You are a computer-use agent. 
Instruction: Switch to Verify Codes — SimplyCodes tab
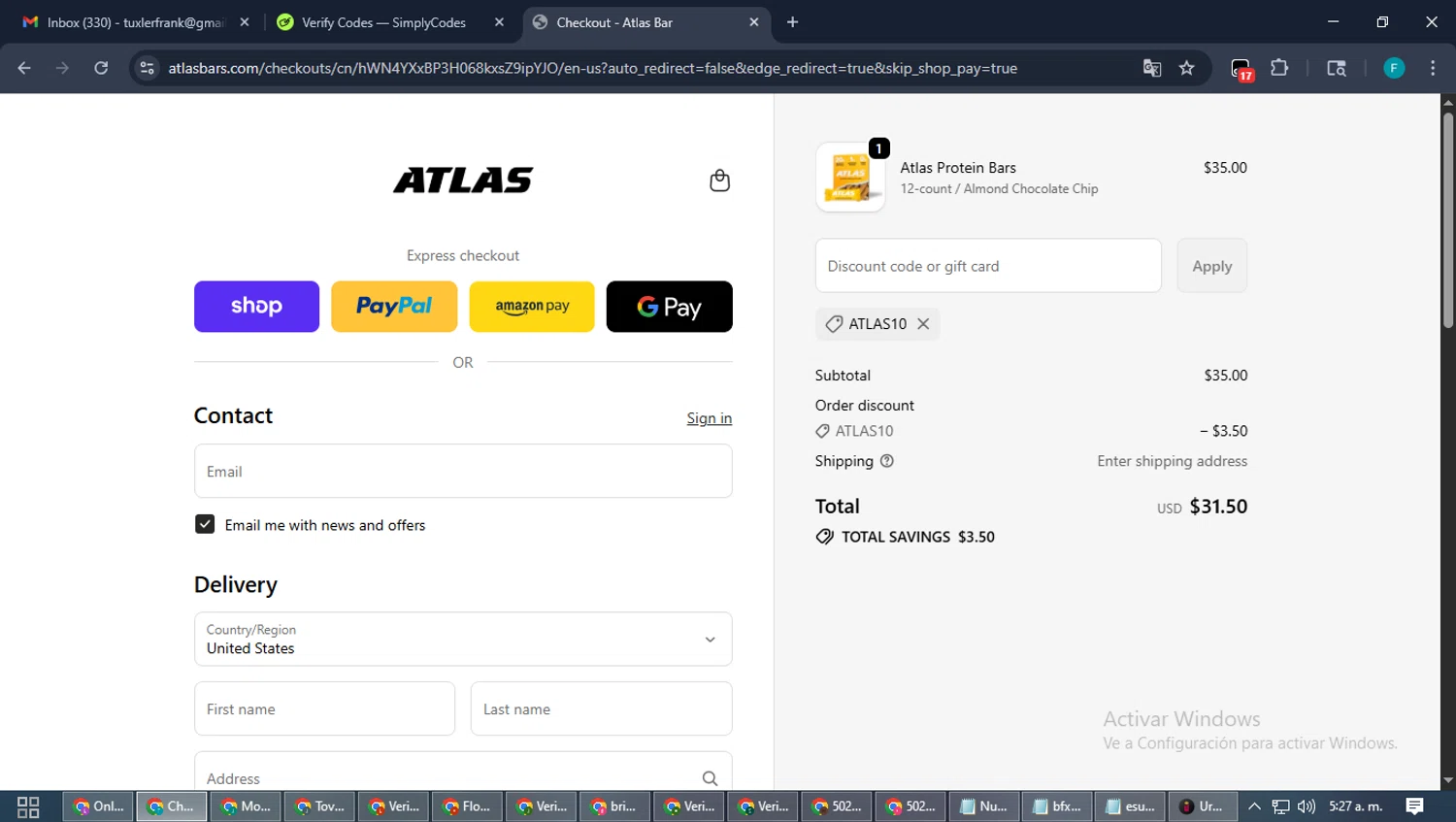tap(384, 22)
